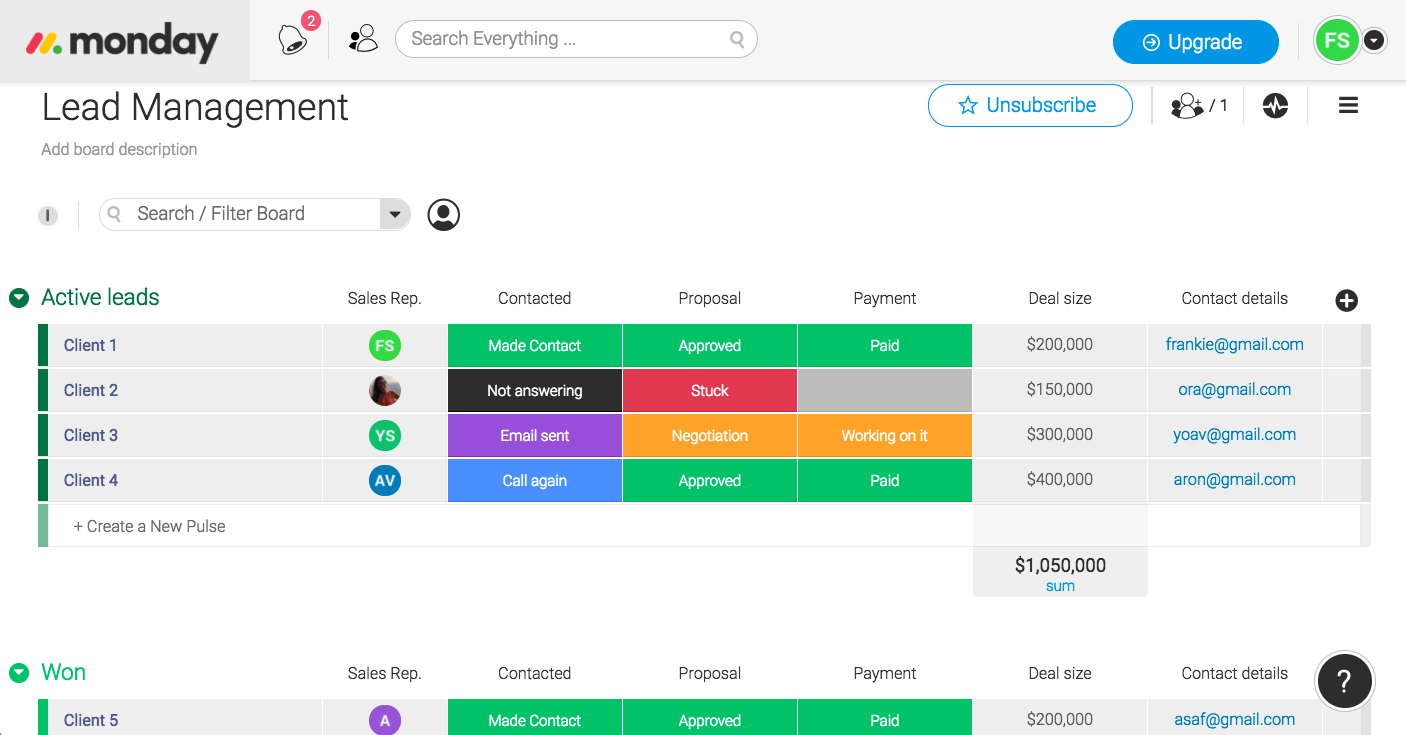Click the monday logo
Screen dimensions: 1406x735
(124, 42)
